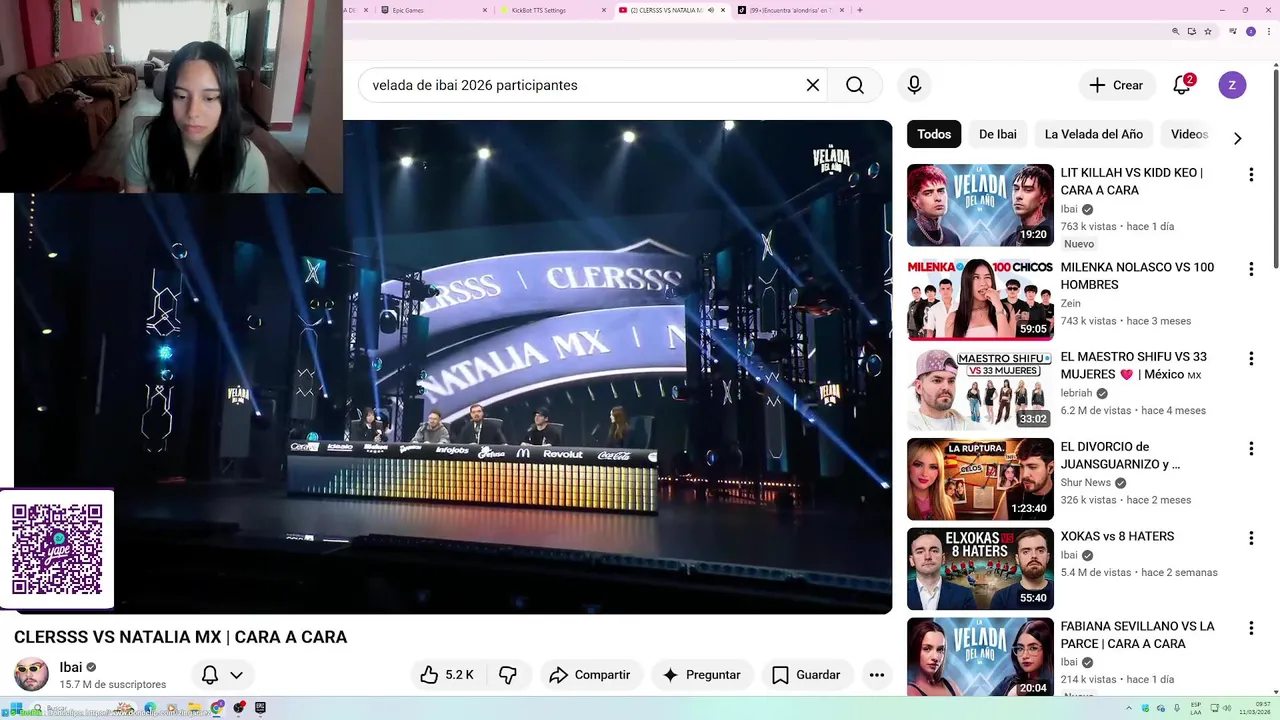Open LA RUPTURA divorcio thumbnail
This screenshot has height=720, width=1280.
click(x=980, y=479)
